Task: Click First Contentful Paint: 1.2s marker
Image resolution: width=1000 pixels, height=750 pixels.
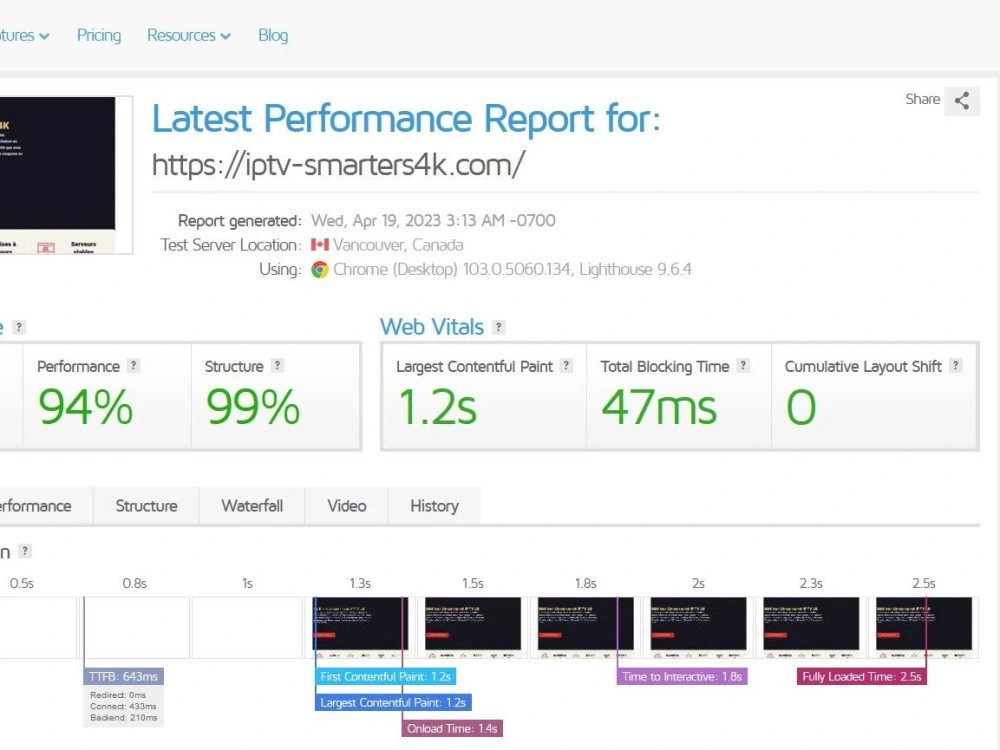Action: 385,677
